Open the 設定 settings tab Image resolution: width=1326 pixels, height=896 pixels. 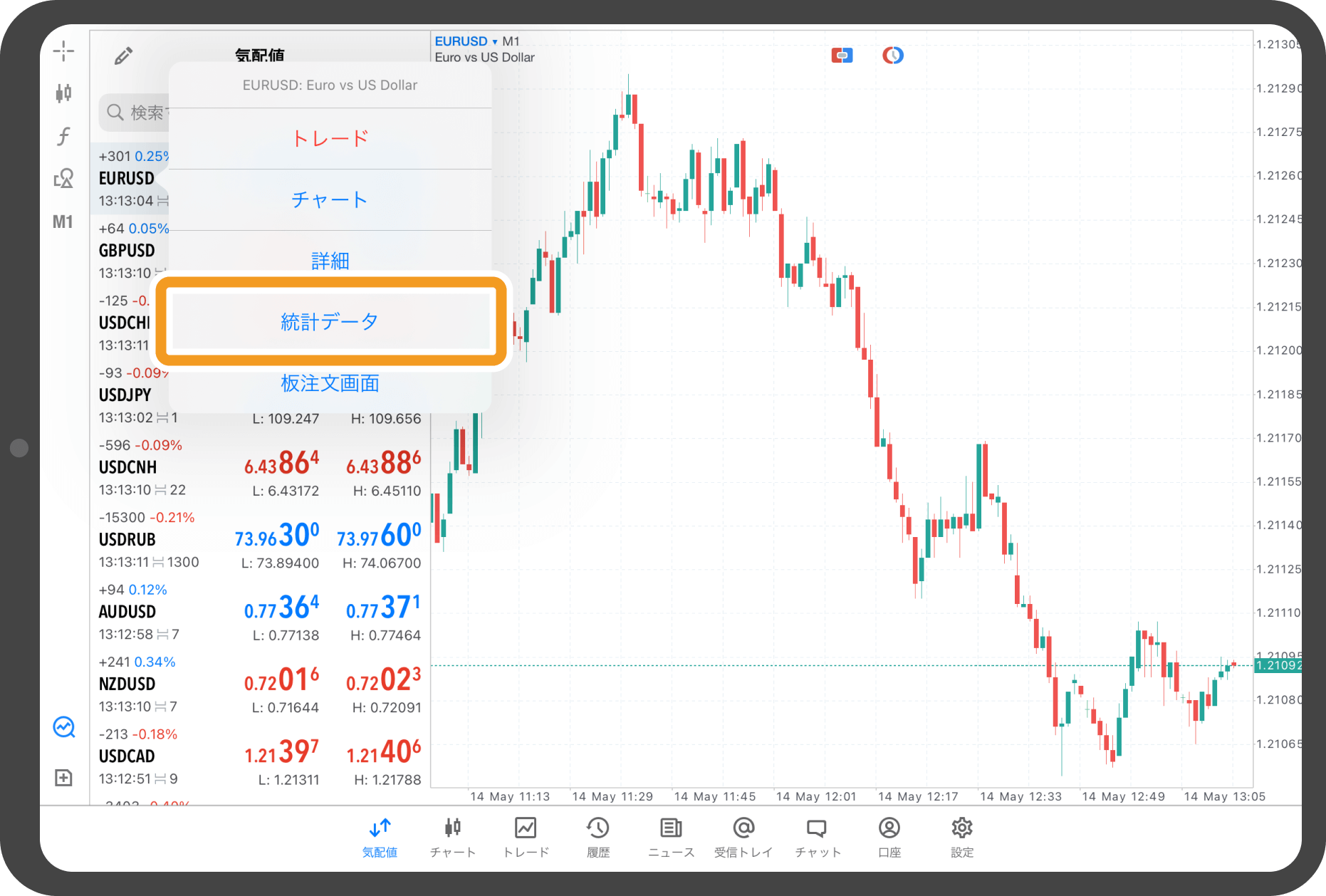coord(961,837)
